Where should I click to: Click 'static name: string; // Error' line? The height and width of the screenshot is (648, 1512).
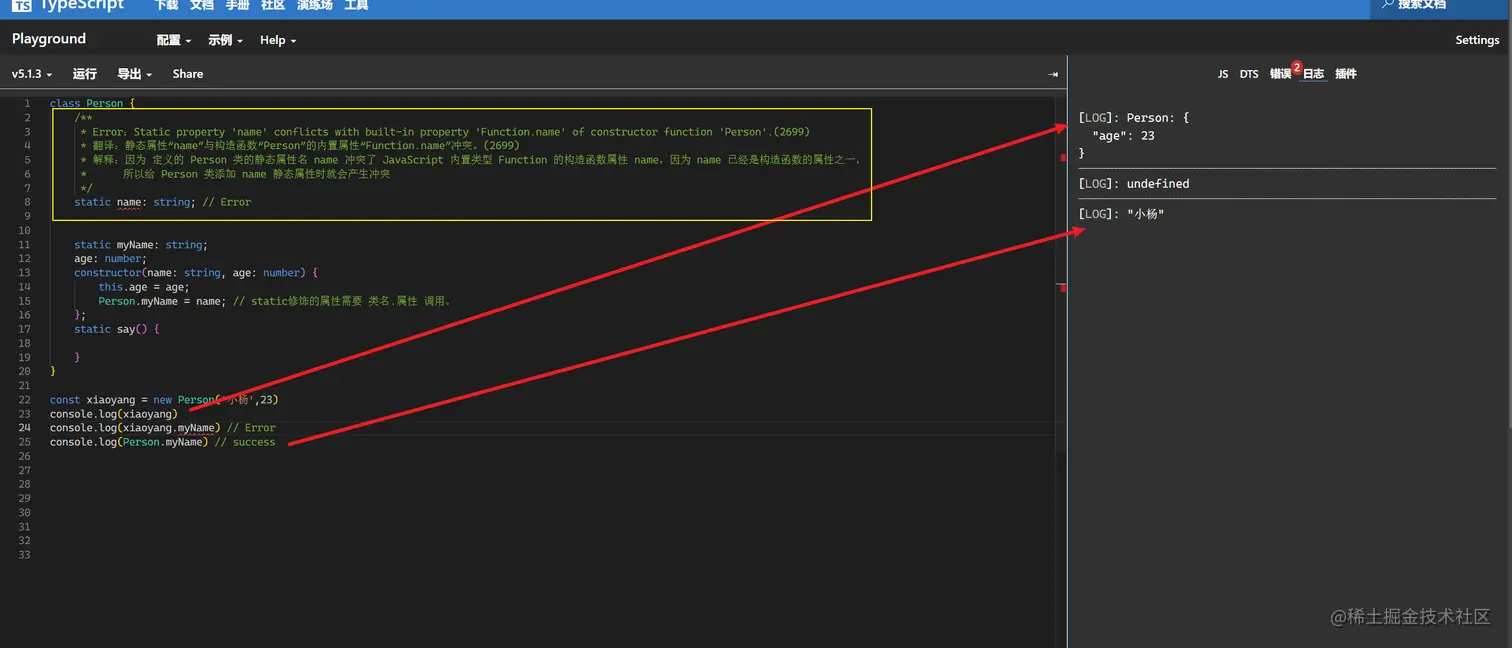pyautogui.click(x=162, y=202)
